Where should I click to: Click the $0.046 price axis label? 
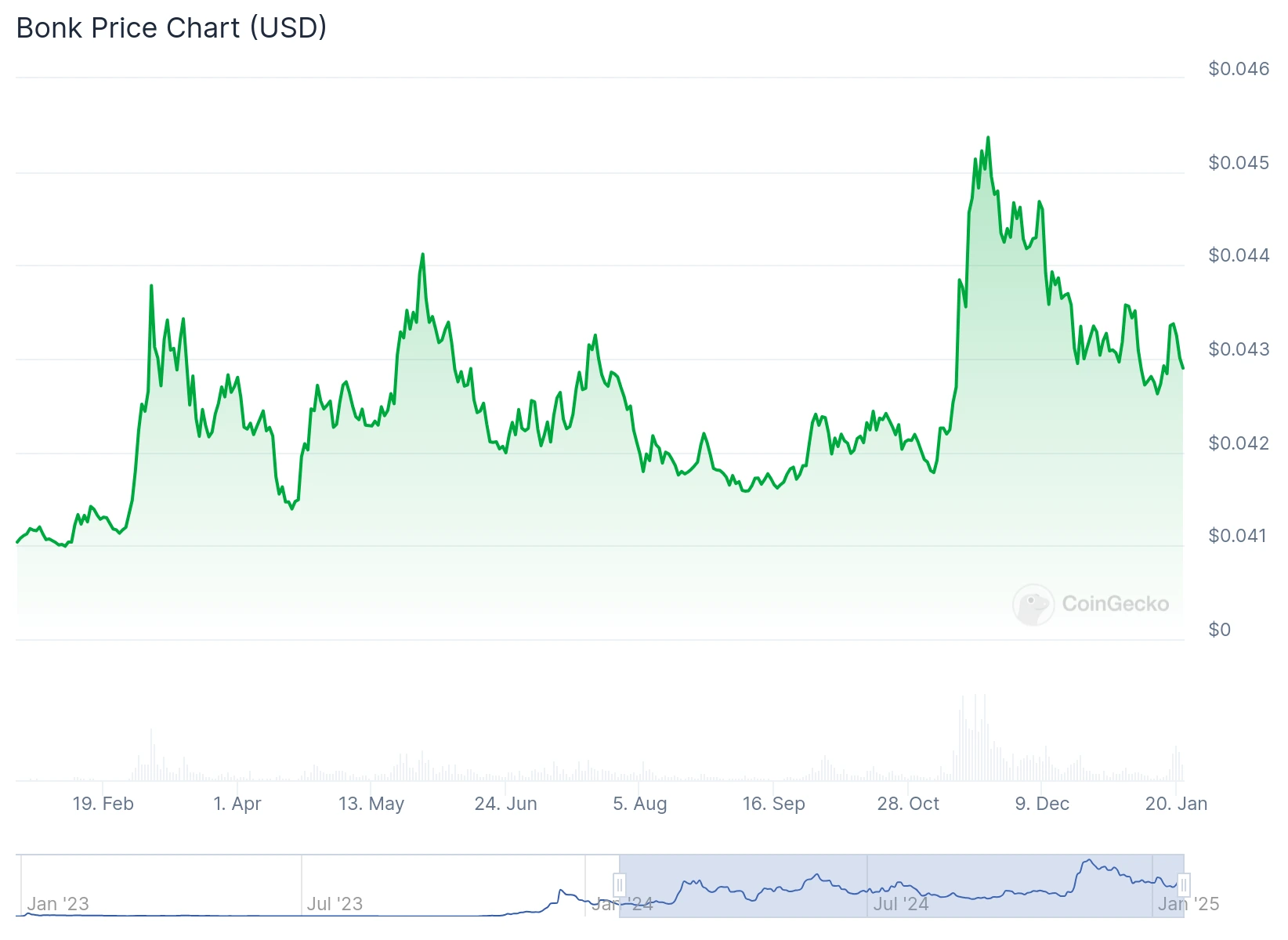click(1239, 69)
